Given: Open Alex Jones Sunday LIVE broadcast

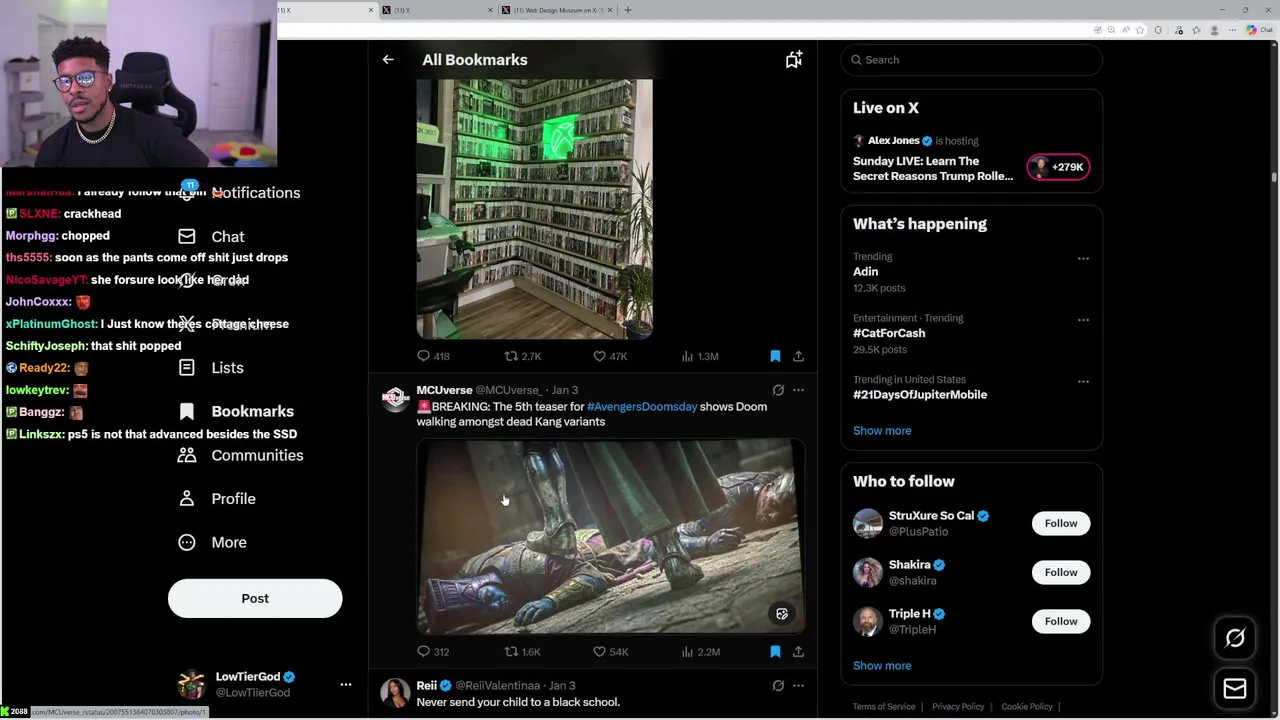Looking at the screenshot, I should [x=933, y=168].
